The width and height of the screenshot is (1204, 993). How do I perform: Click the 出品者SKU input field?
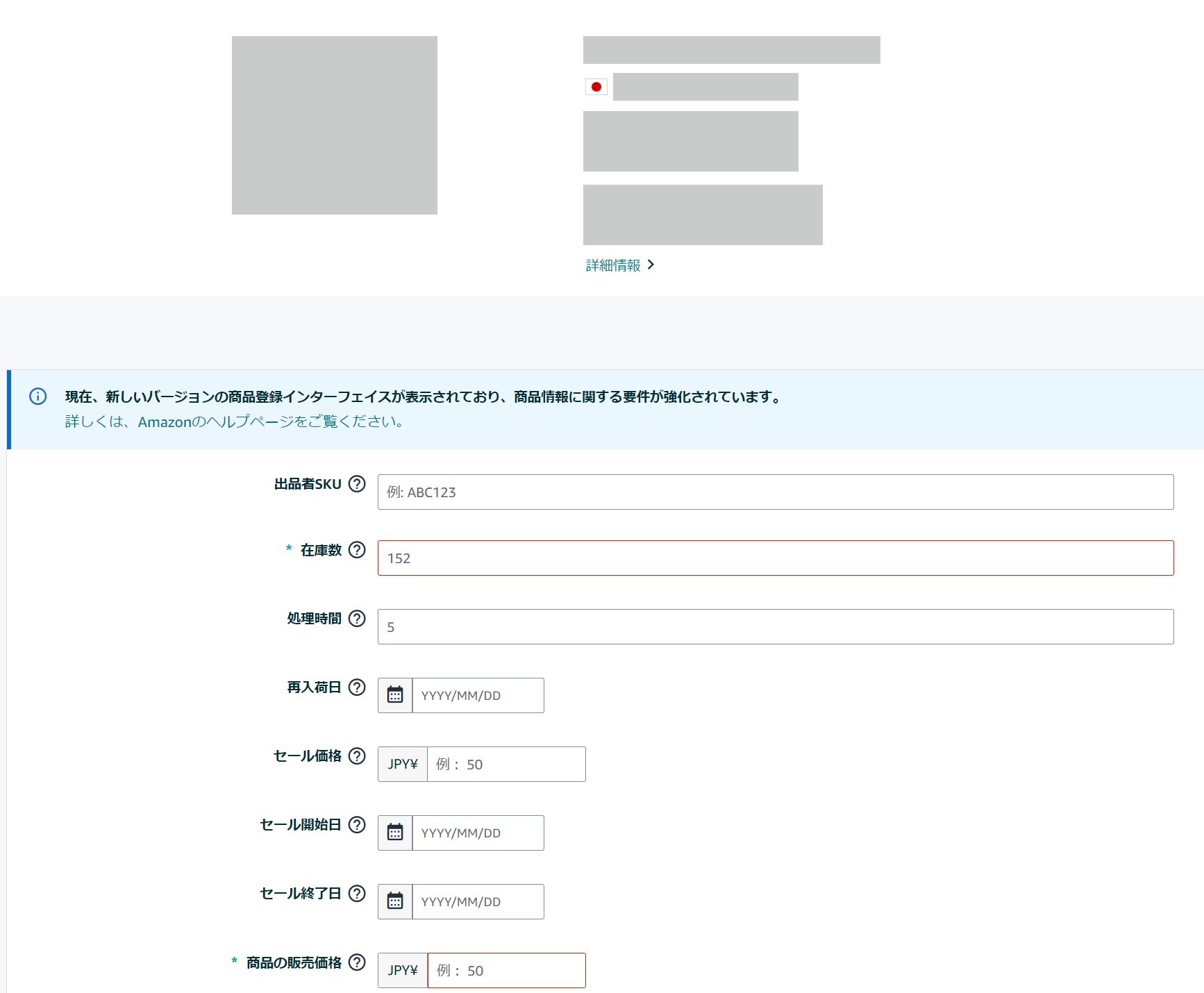click(x=774, y=492)
